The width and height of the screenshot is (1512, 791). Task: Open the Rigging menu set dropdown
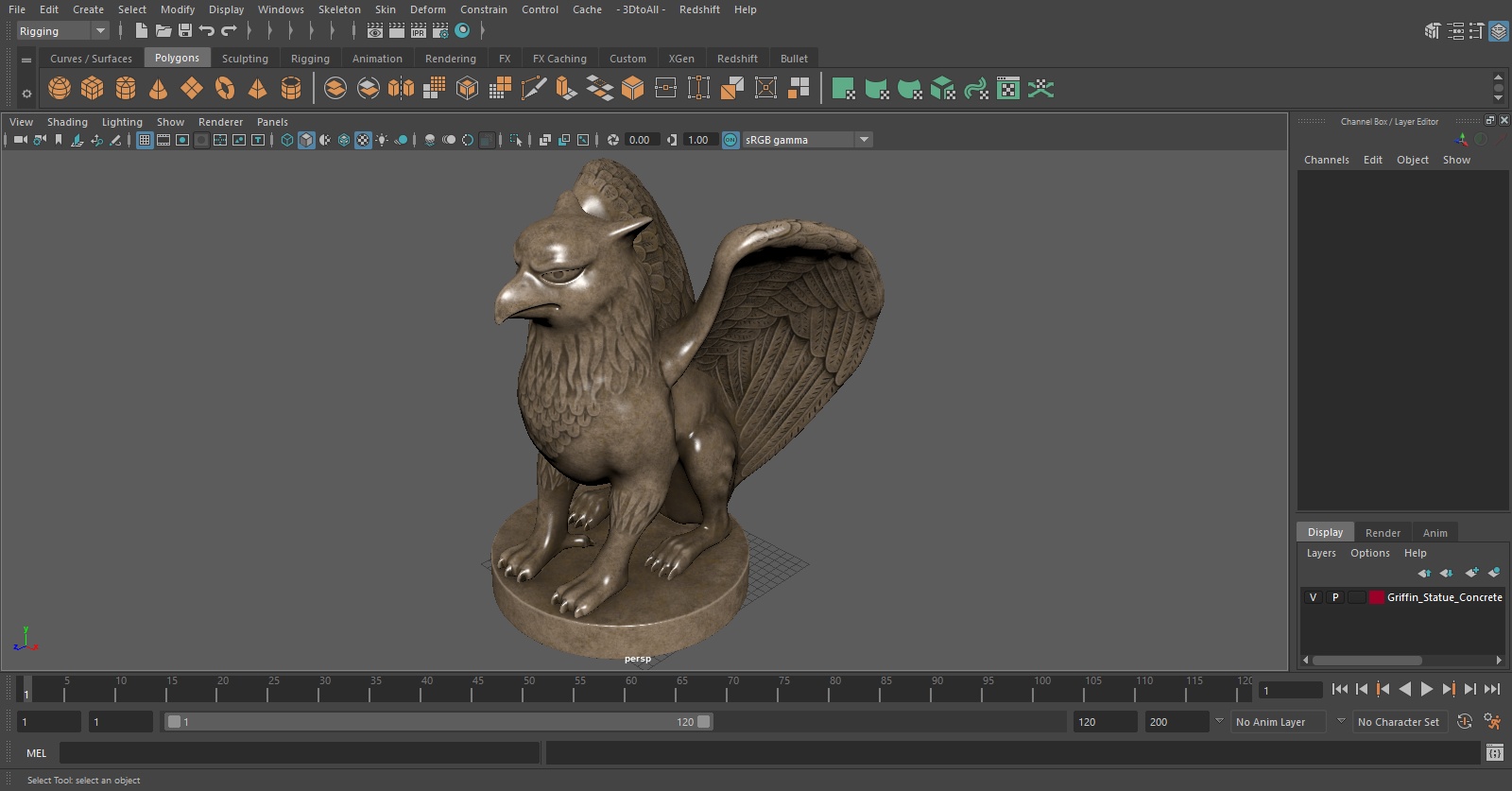100,31
